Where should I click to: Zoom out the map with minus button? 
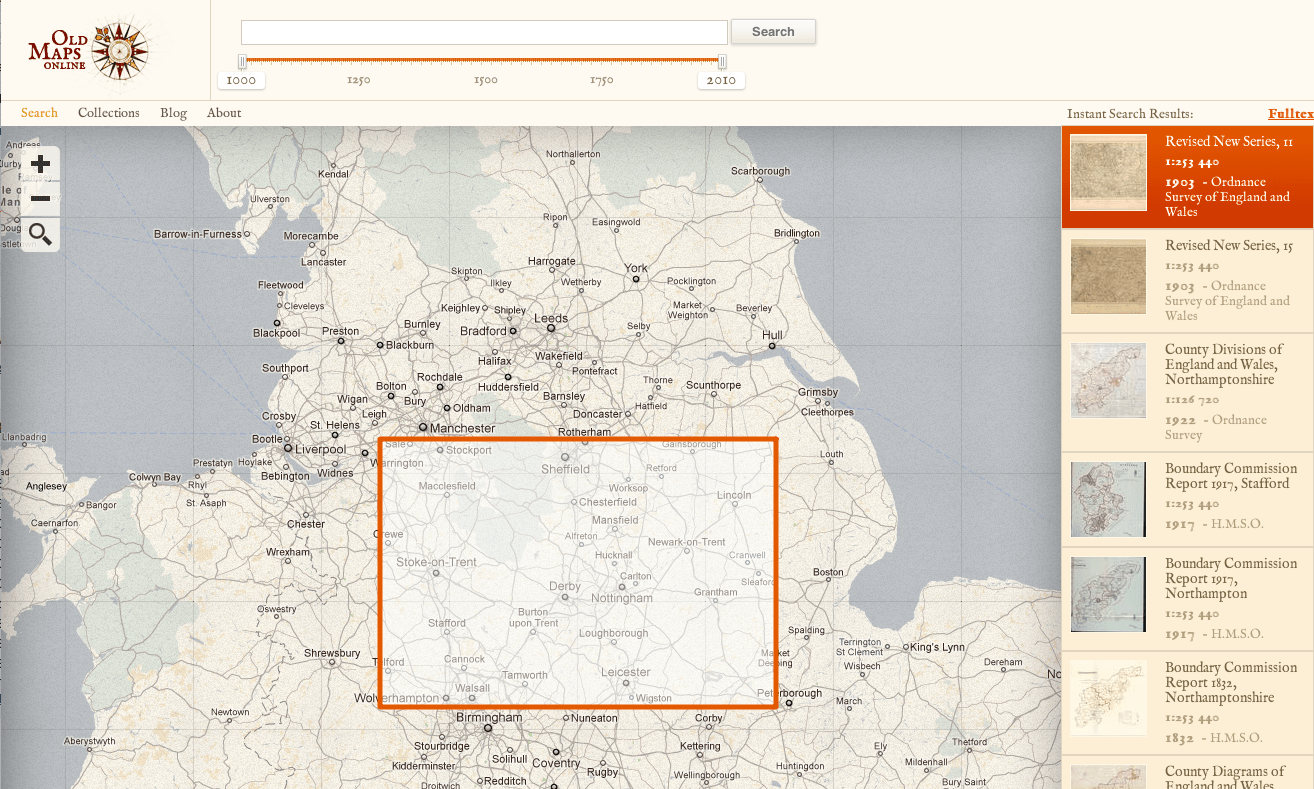point(40,199)
